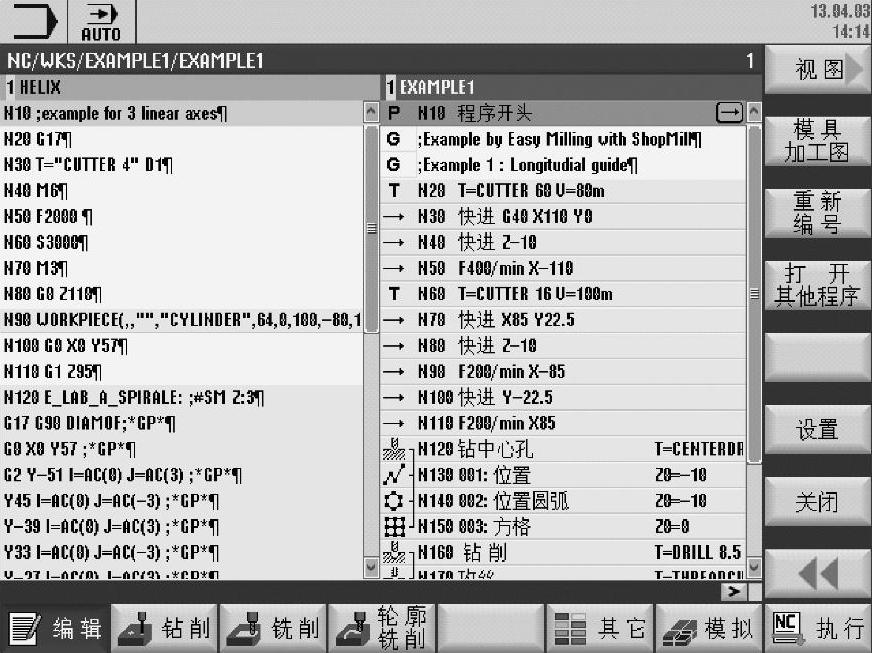Select N120 钻中心孔 program step
This screenshot has width=872, height=653.
562,450
